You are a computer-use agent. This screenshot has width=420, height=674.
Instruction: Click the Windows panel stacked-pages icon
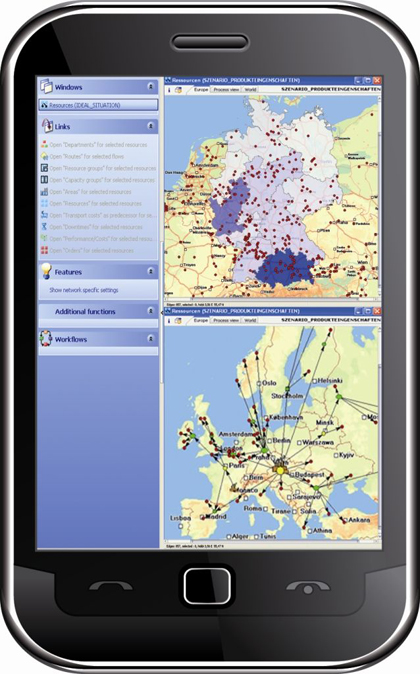(46, 86)
